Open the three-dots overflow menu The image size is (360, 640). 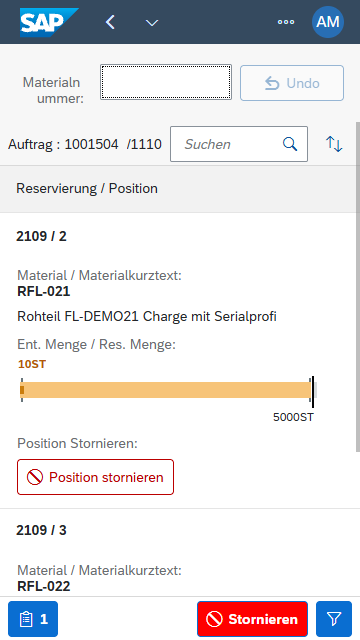tap(286, 22)
